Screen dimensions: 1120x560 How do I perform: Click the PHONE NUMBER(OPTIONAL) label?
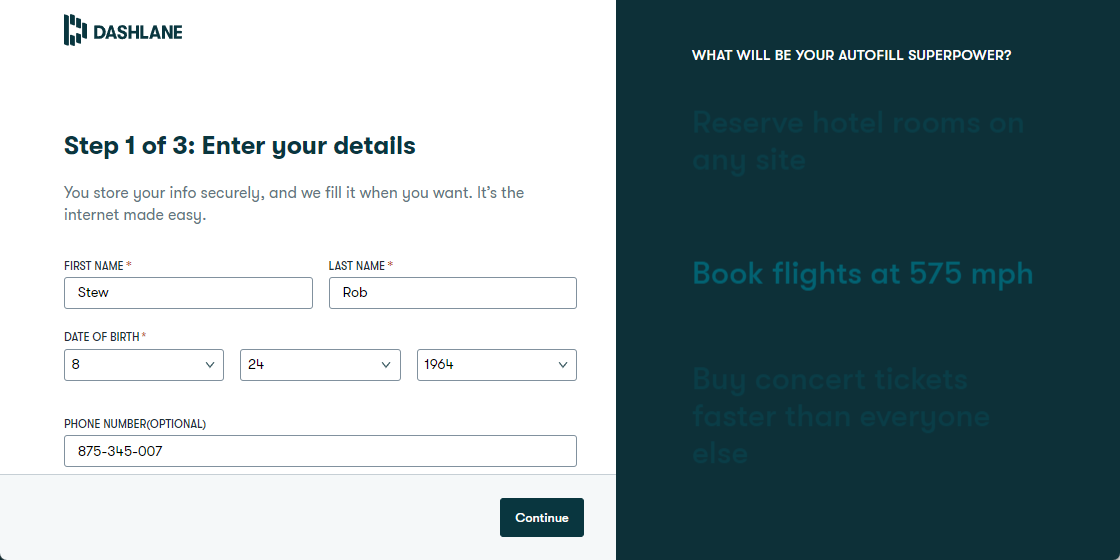tap(135, 424)
